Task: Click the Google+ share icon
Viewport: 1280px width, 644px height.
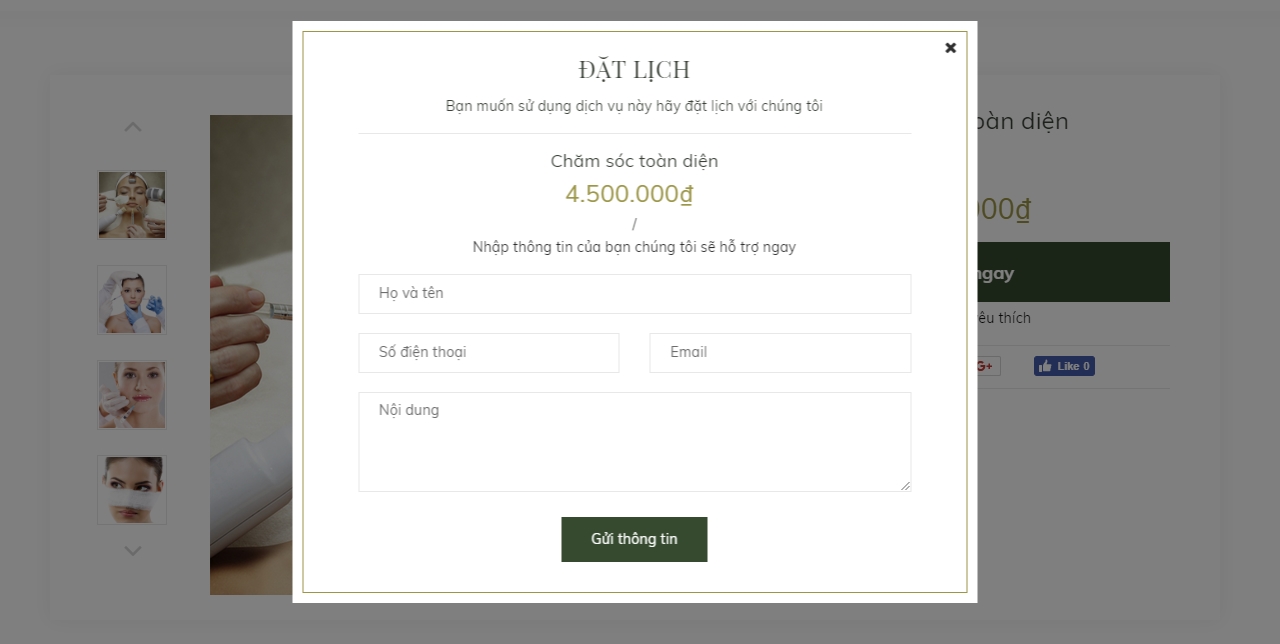Action: 986,366
